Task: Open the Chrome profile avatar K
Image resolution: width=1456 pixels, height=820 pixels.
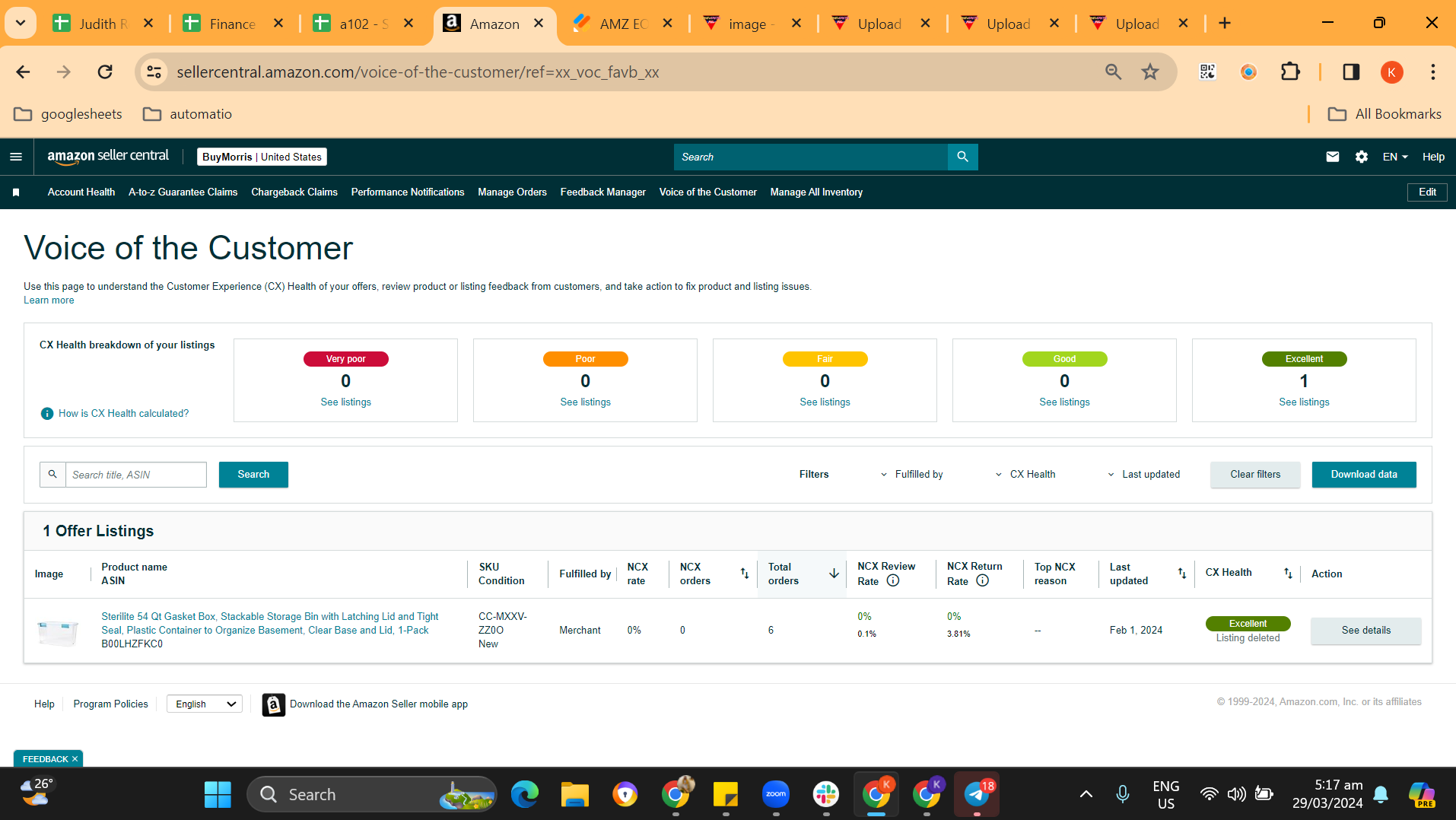Action: (1392, 72)
